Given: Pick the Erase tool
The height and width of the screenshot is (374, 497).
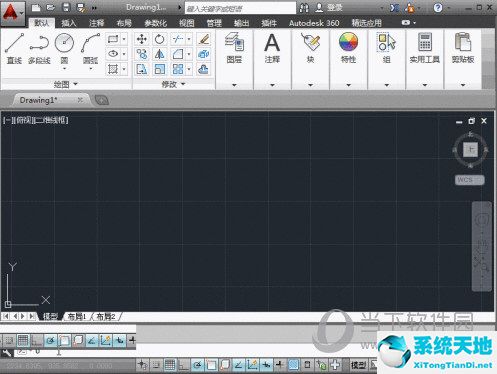Looking at the screenshot, I should coord(203,39).
